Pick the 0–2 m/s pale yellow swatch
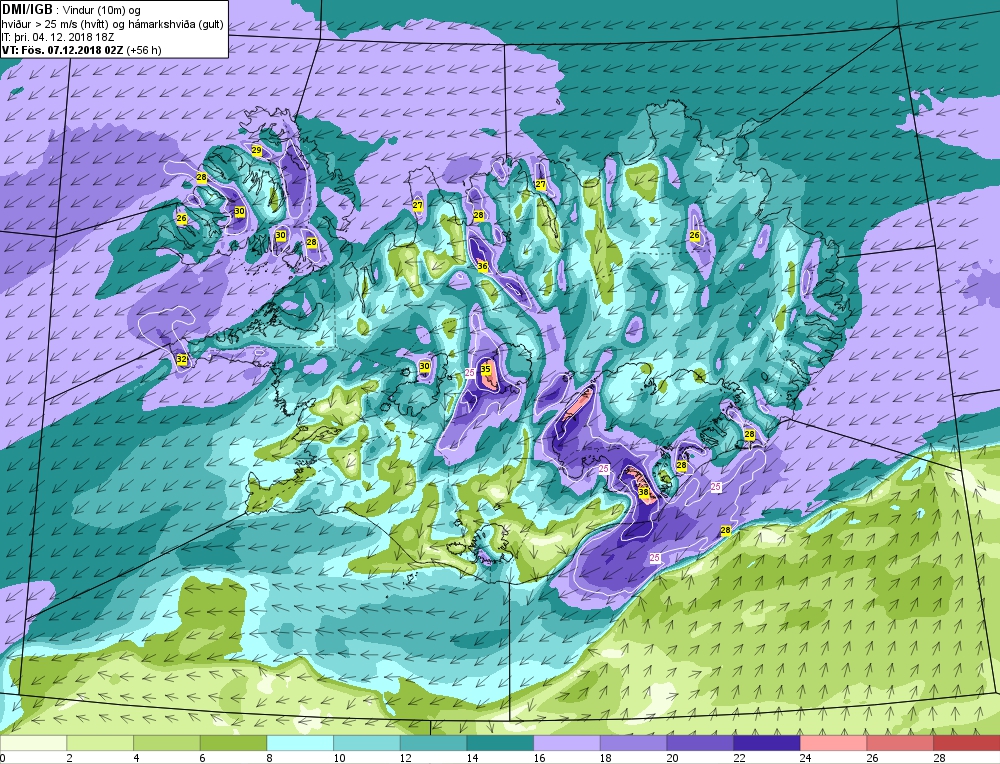Viewport: 1000px width, 764px height. (33, 743)
